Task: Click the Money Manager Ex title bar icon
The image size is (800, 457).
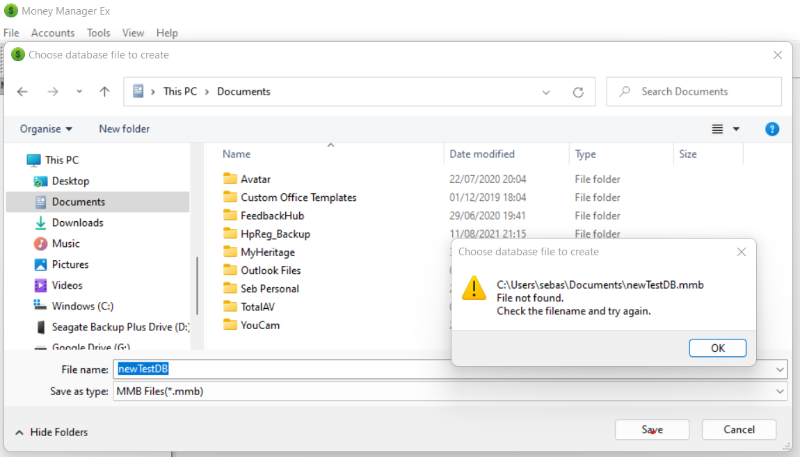Action: click(x=11, y=11)
